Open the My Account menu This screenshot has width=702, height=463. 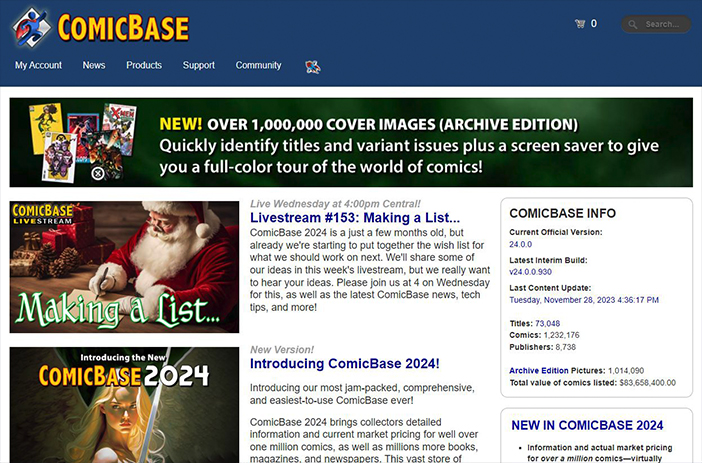(39, 65)
